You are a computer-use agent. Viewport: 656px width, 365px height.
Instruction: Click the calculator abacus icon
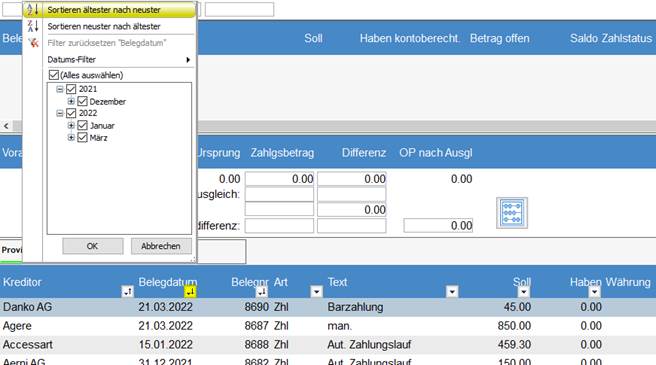click(512, 213)
